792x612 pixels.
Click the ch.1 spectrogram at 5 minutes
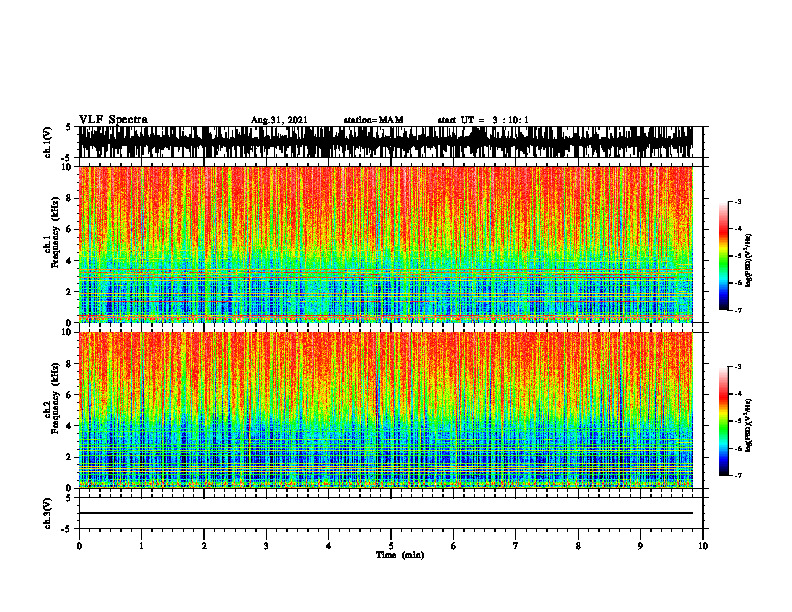point(391,245)
